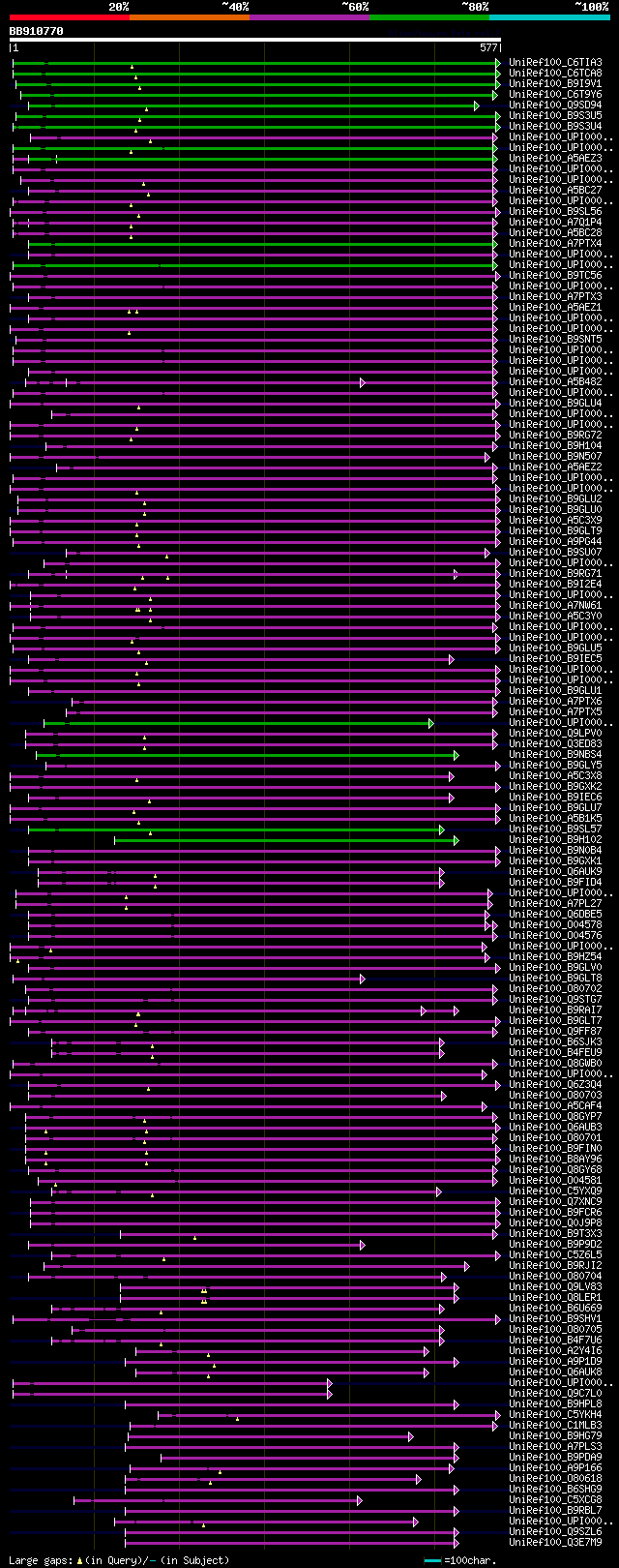Viewport: 619px width, 1568px height.
Task: Select label UniRef100_A5C3Y0
Action: 555,617
